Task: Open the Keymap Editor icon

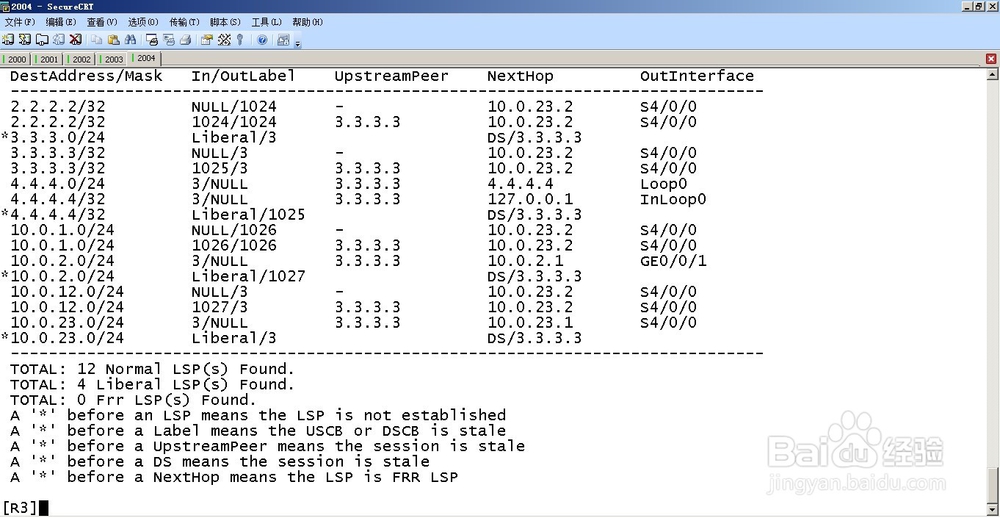Action: (224, 40)
